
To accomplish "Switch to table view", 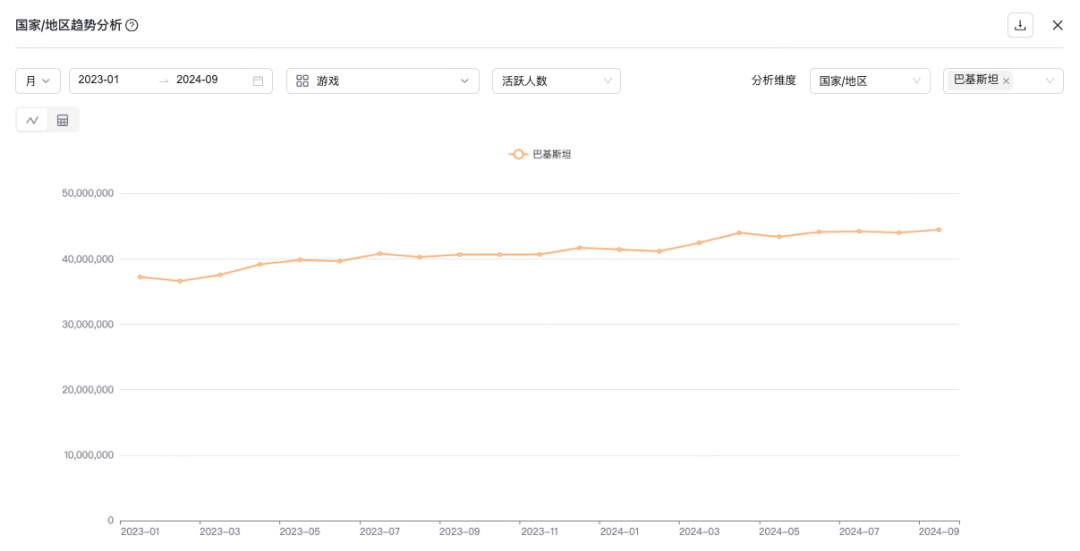I will coord(63,120).
